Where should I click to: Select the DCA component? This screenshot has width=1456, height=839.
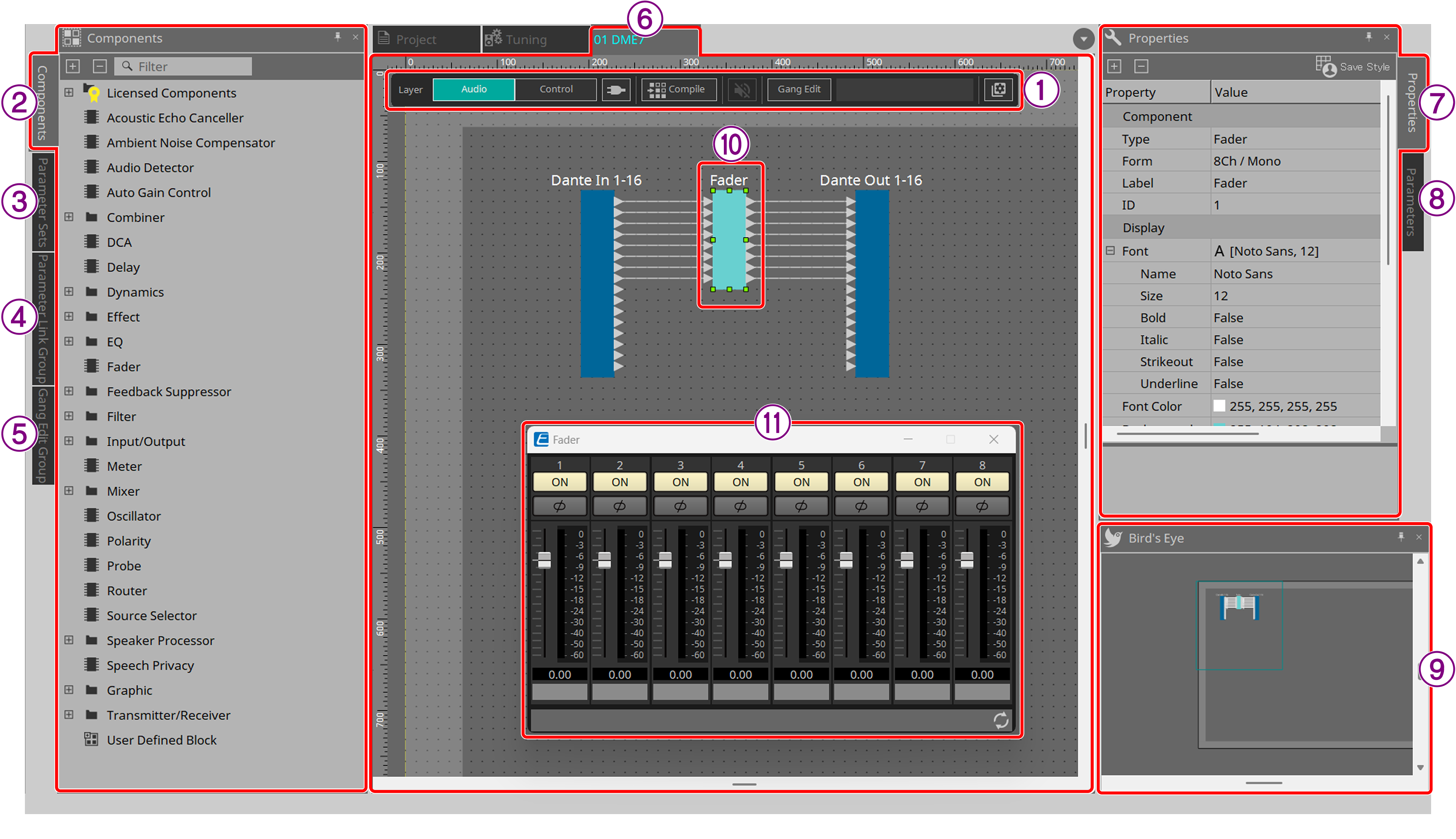pos(119,243)
